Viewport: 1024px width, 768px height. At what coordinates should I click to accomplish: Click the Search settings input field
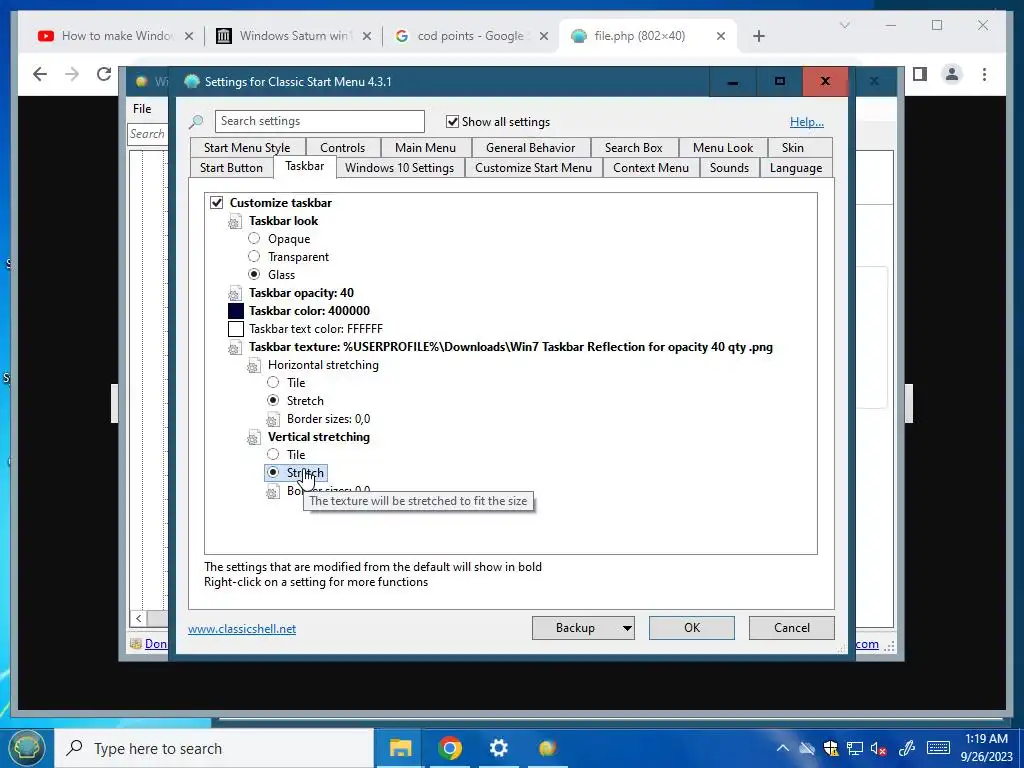point(319,121)
